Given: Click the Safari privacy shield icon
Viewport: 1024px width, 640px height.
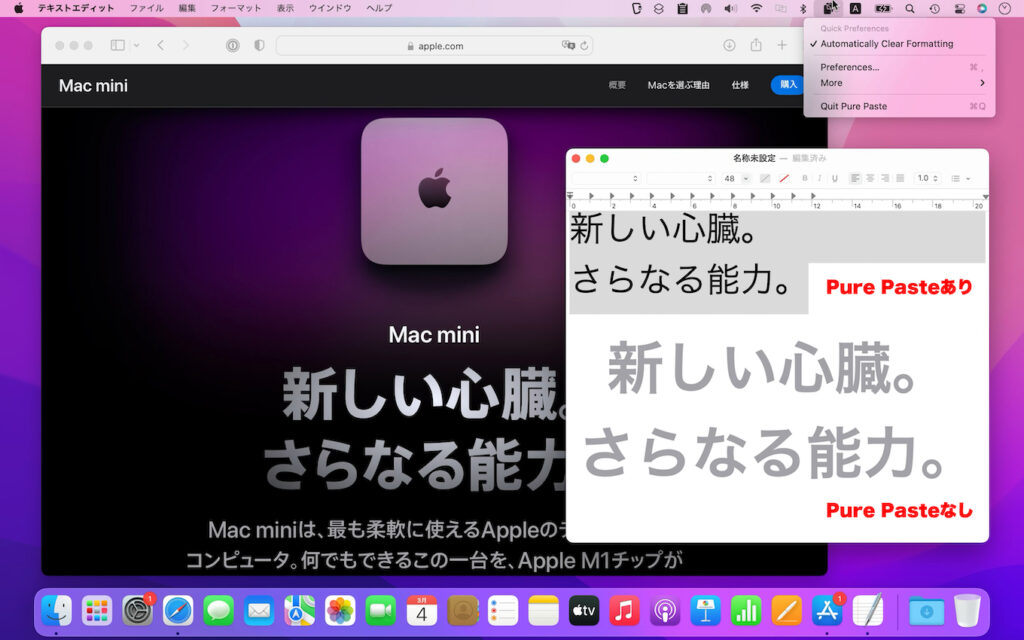Looking at the screenshot, I should pyautogui.click(x=258, y=45).
